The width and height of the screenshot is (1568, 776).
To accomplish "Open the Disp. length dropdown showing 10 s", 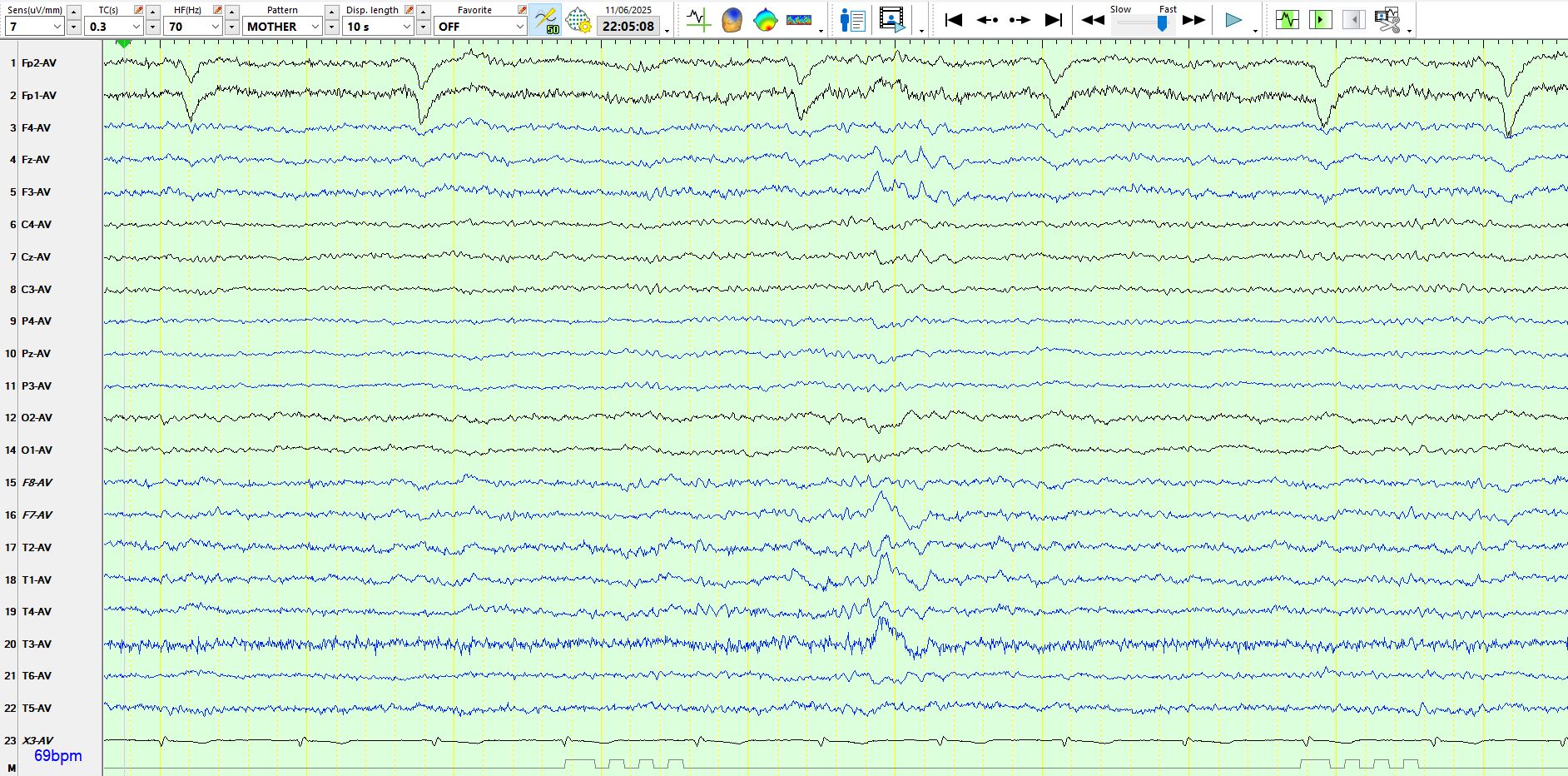I will click(x=379, y=27).
